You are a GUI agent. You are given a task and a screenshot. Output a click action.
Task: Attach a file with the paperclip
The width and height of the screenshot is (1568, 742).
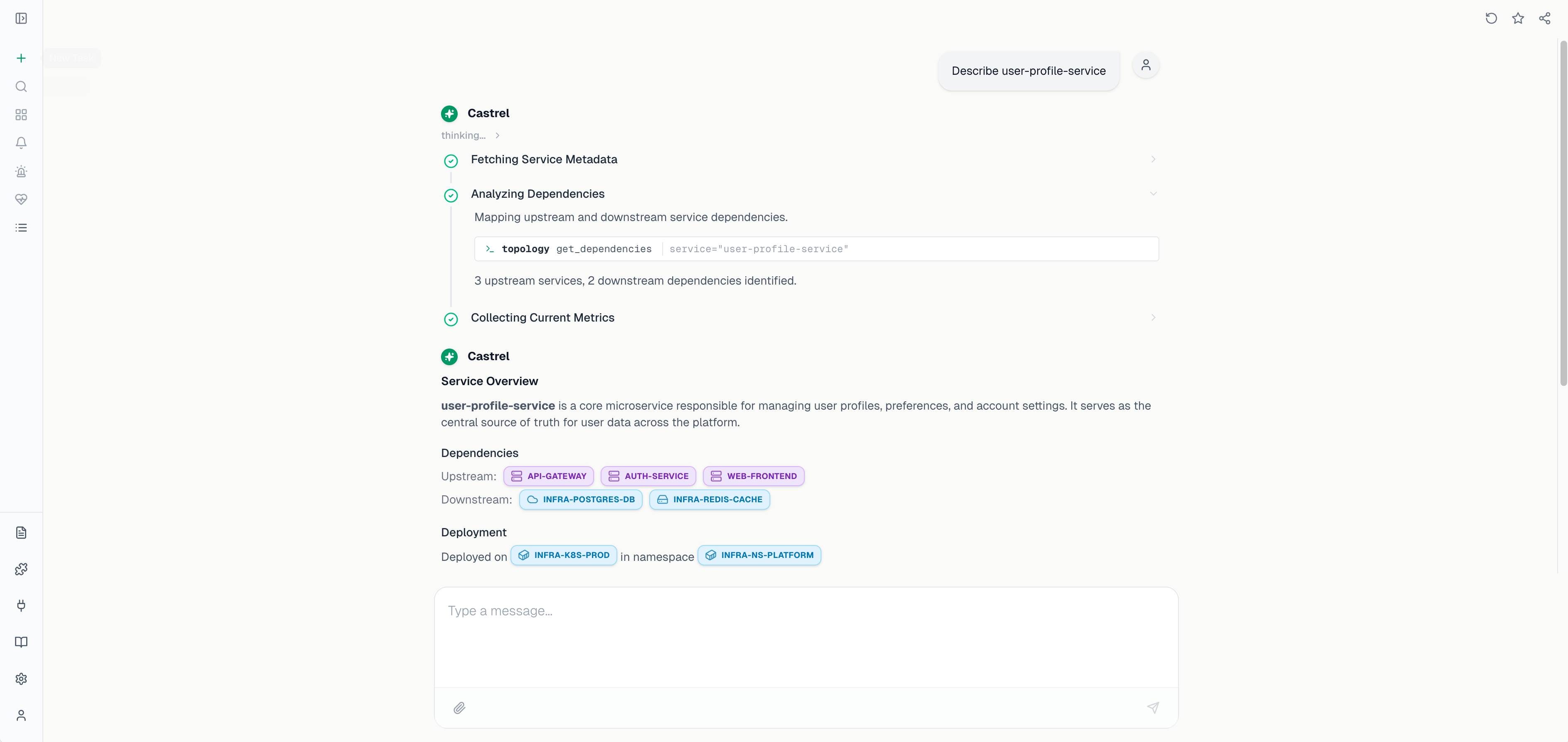[x=460, y=708]
